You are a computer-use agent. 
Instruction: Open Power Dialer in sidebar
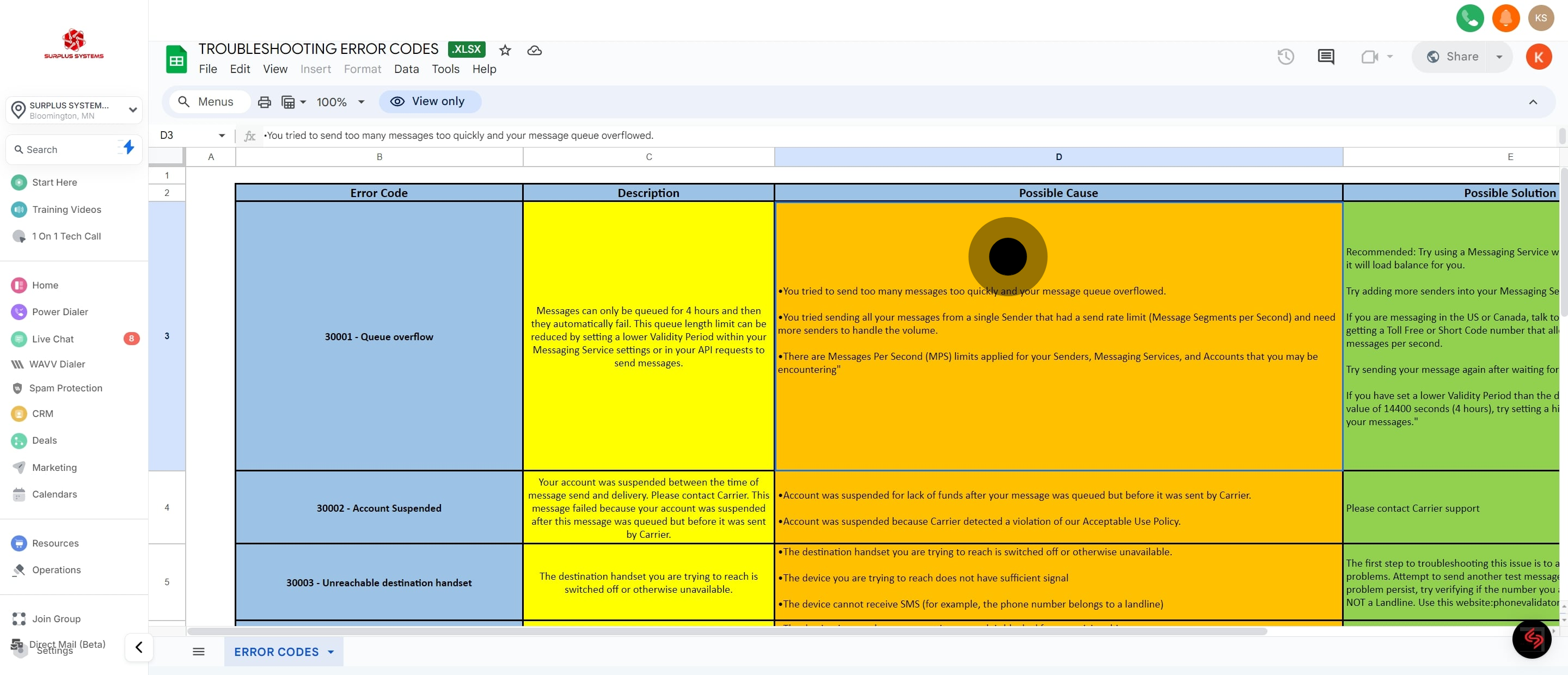60,312
